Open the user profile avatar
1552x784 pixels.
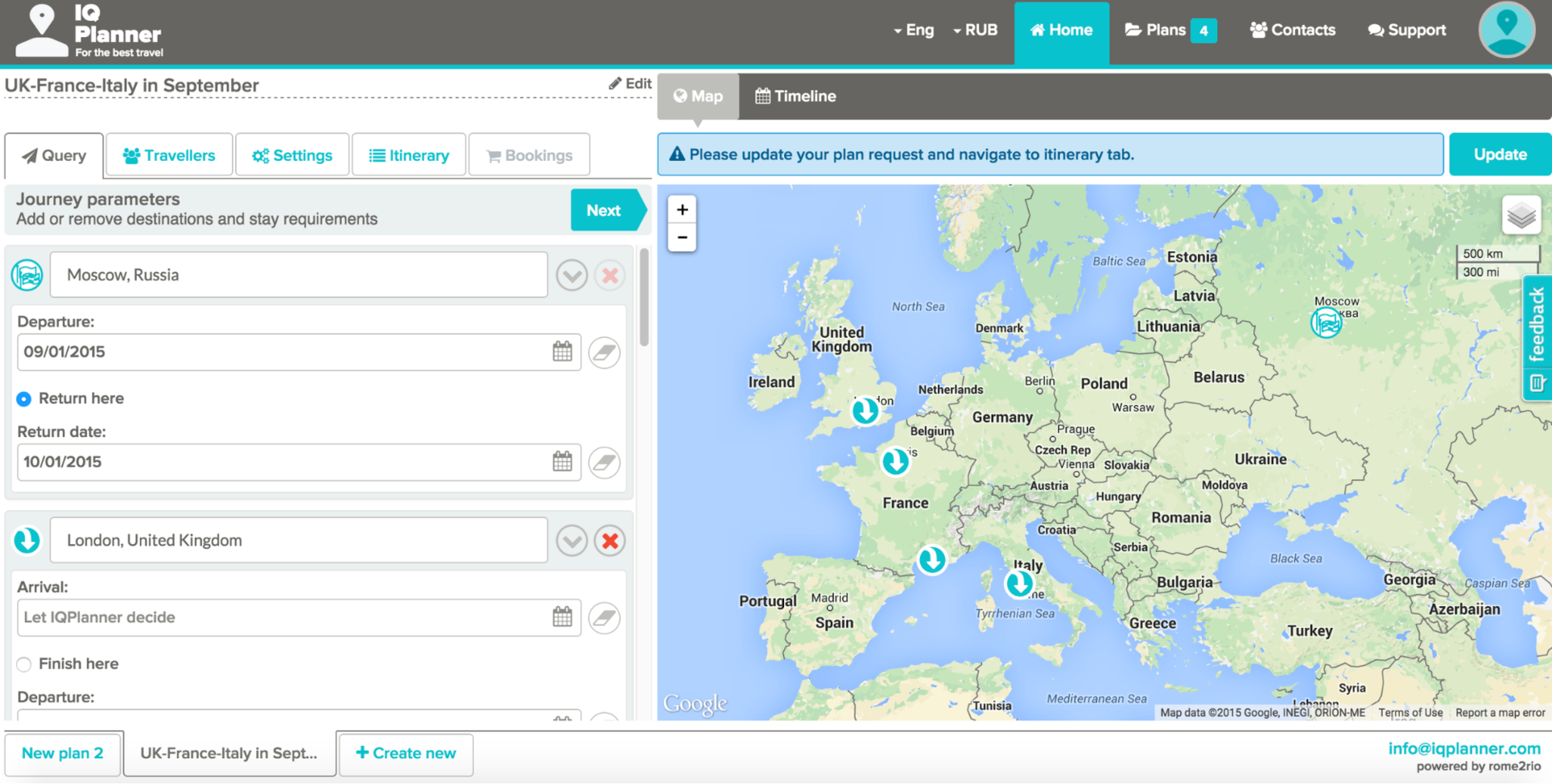click(1507, 30)
